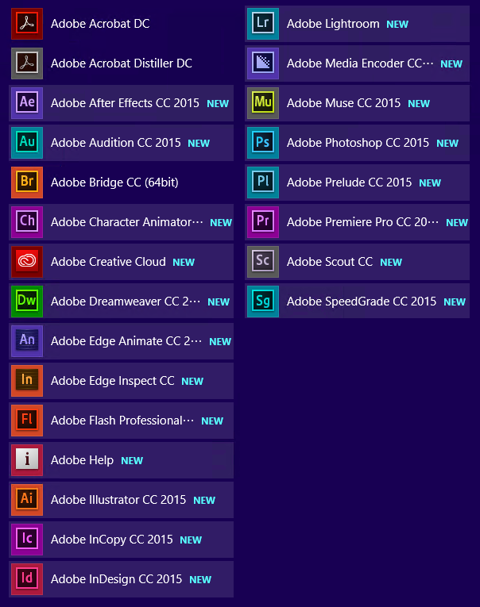Click 'Adobe InCopy CC 2015' label

click(111, 539)
